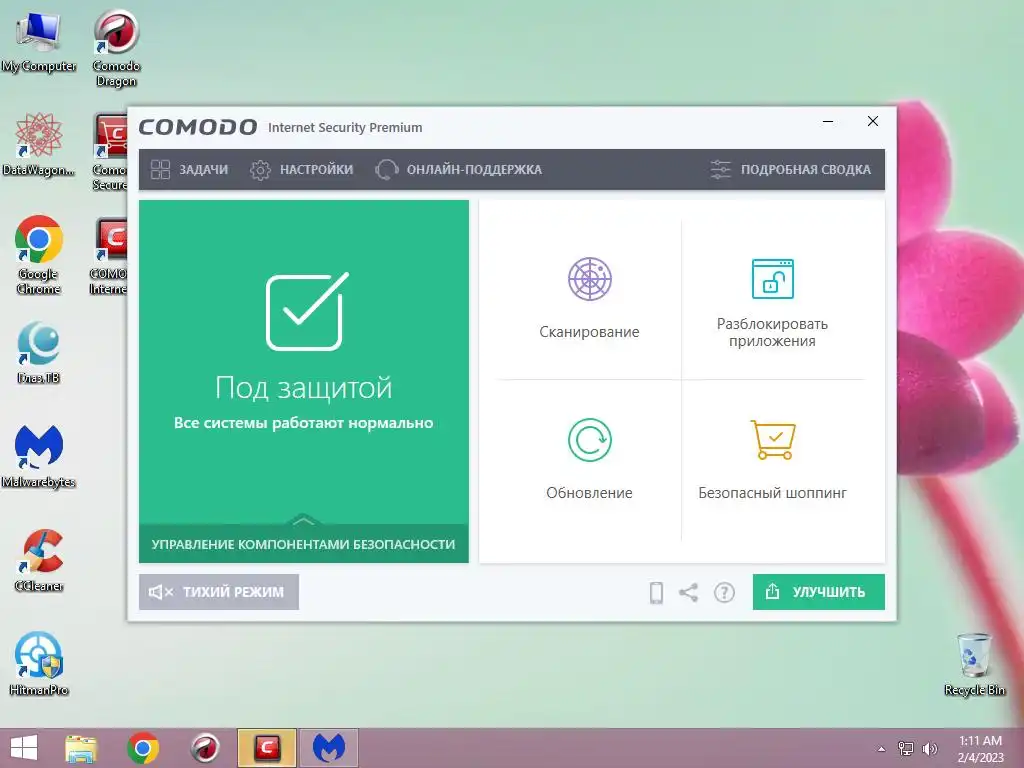Image resolution: width=1024 pixels, height=768 pixels.
Task: Click the large protected status checkmark
Action: [306, 311]
